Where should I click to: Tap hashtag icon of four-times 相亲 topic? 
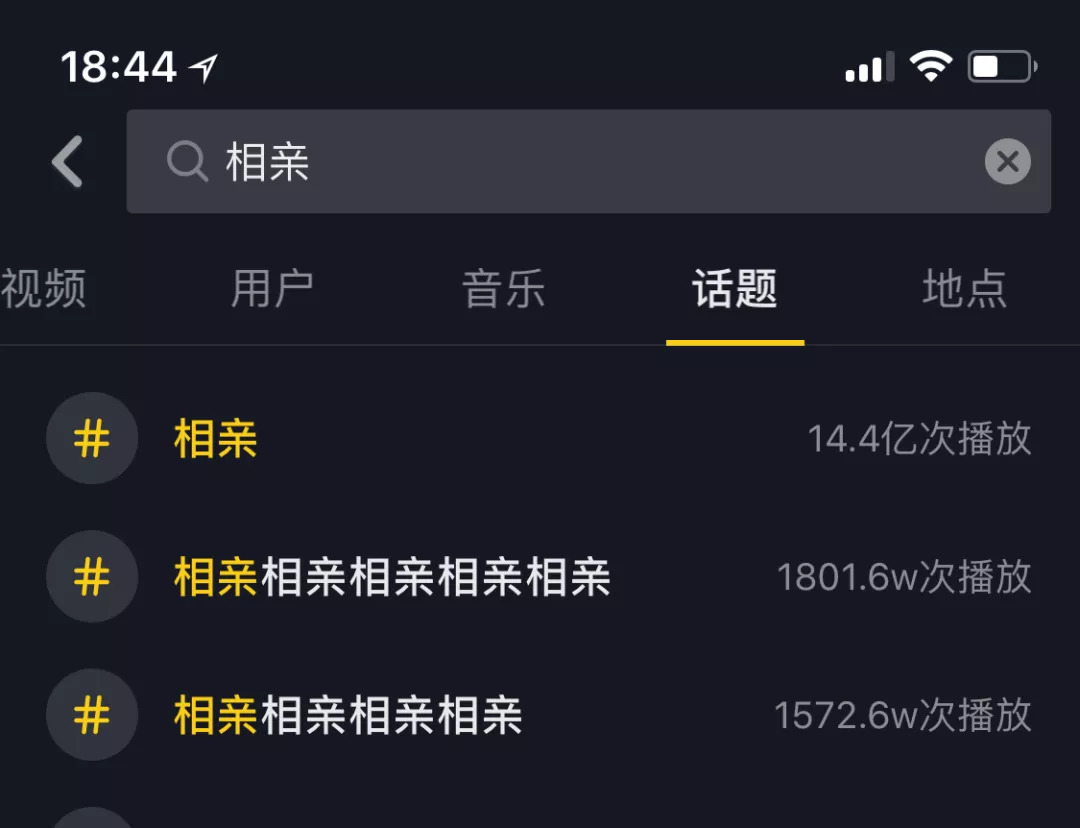tap(92, 715)
